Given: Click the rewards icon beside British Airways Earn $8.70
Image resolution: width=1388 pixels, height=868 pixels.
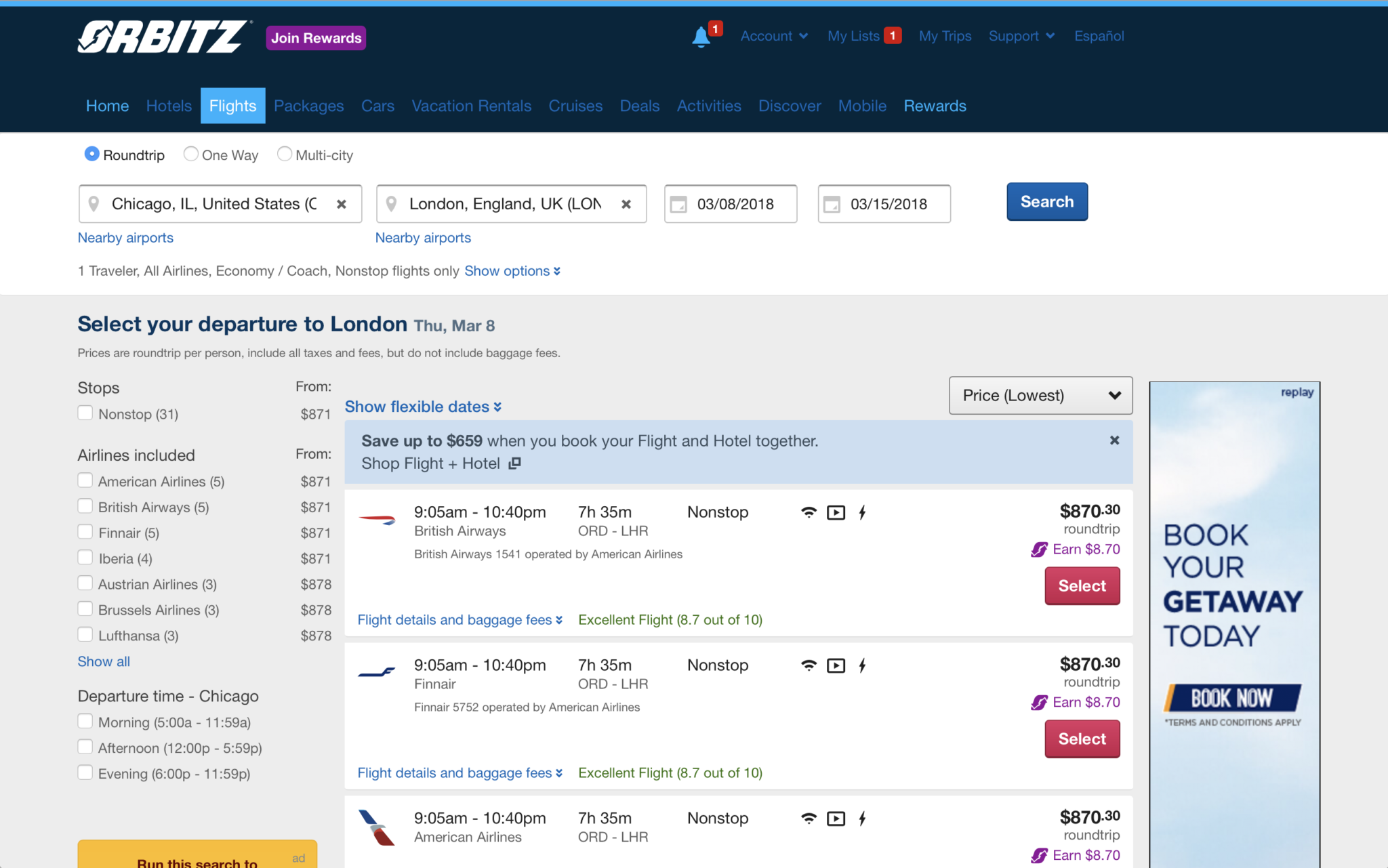Looking at the screenshot, I should (1039, 550).
